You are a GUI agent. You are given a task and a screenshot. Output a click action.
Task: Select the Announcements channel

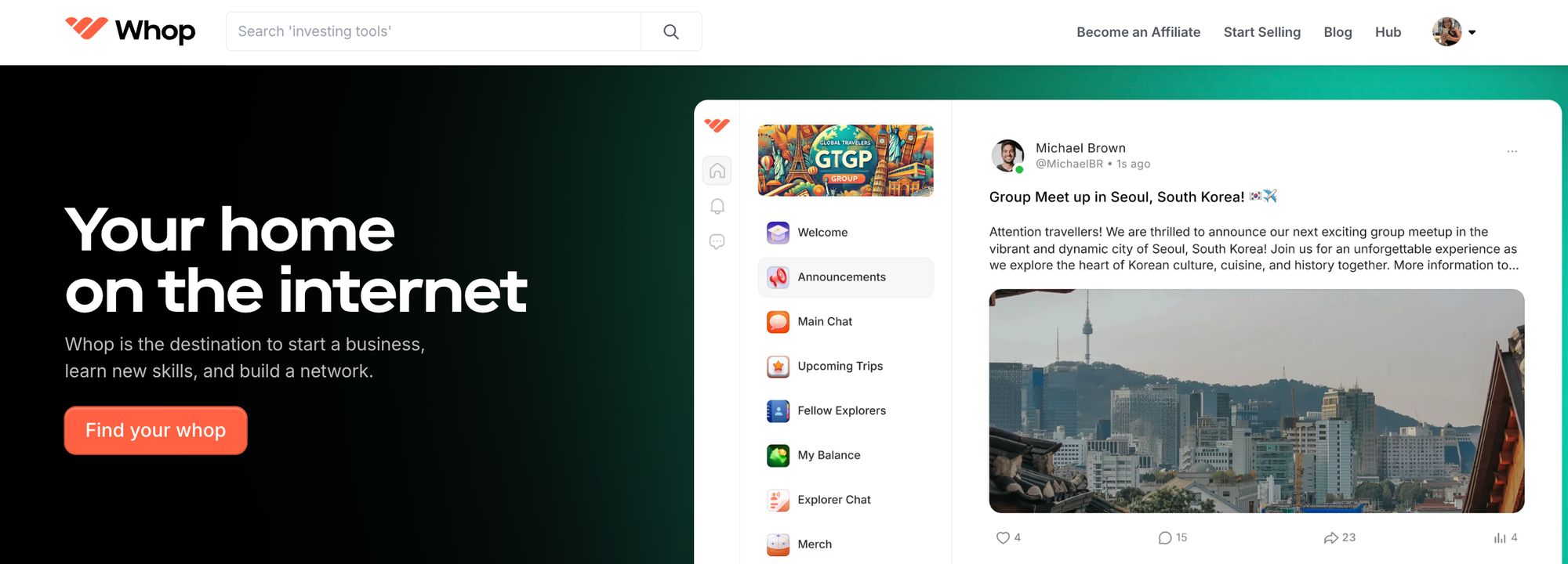click(x=845, y=277)
